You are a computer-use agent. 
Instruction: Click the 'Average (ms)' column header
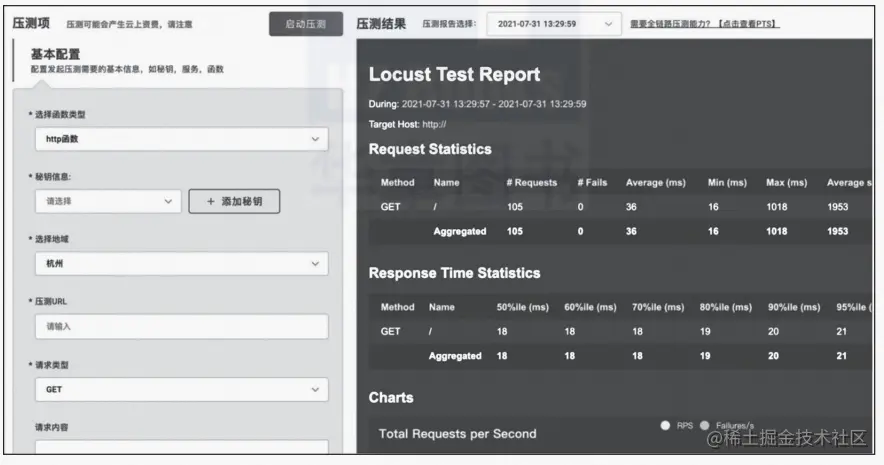pos(656,183)
